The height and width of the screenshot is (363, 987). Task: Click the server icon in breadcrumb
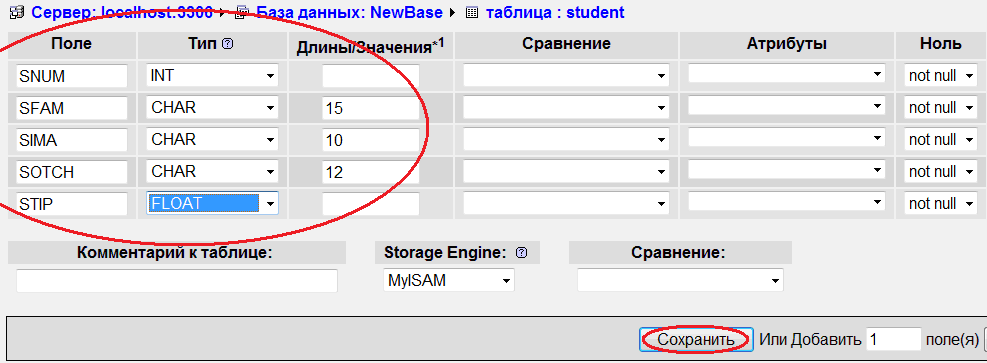point(17,12)
